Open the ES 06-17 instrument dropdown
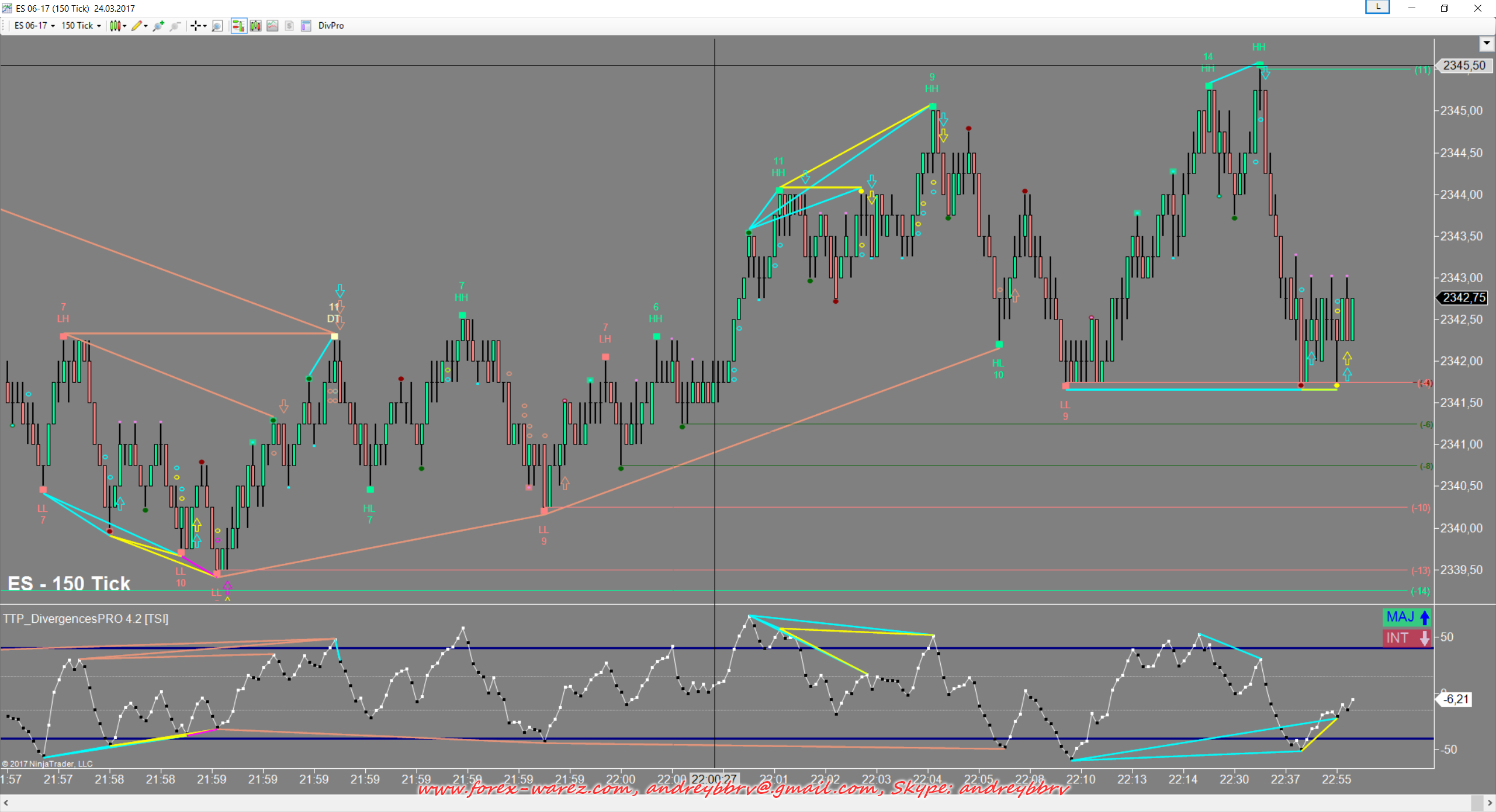 click(x=34, y=26)
